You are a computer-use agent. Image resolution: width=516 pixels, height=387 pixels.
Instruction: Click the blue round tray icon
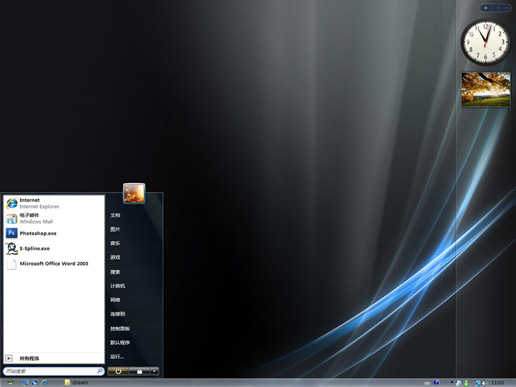point(436,382)
